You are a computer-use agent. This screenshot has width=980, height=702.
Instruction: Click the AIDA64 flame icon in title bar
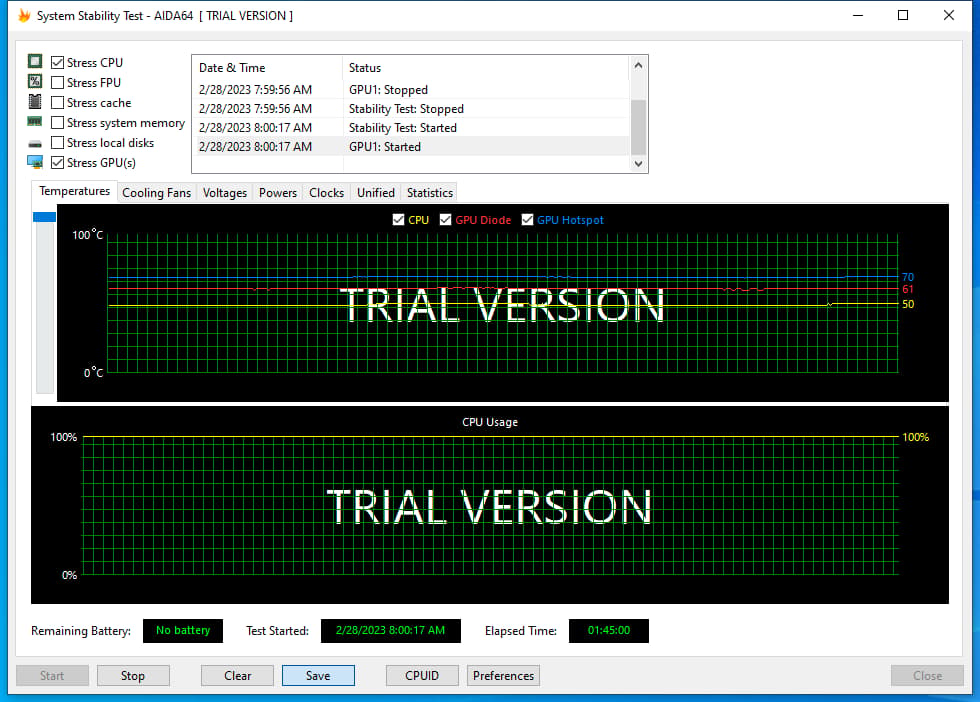24,15
